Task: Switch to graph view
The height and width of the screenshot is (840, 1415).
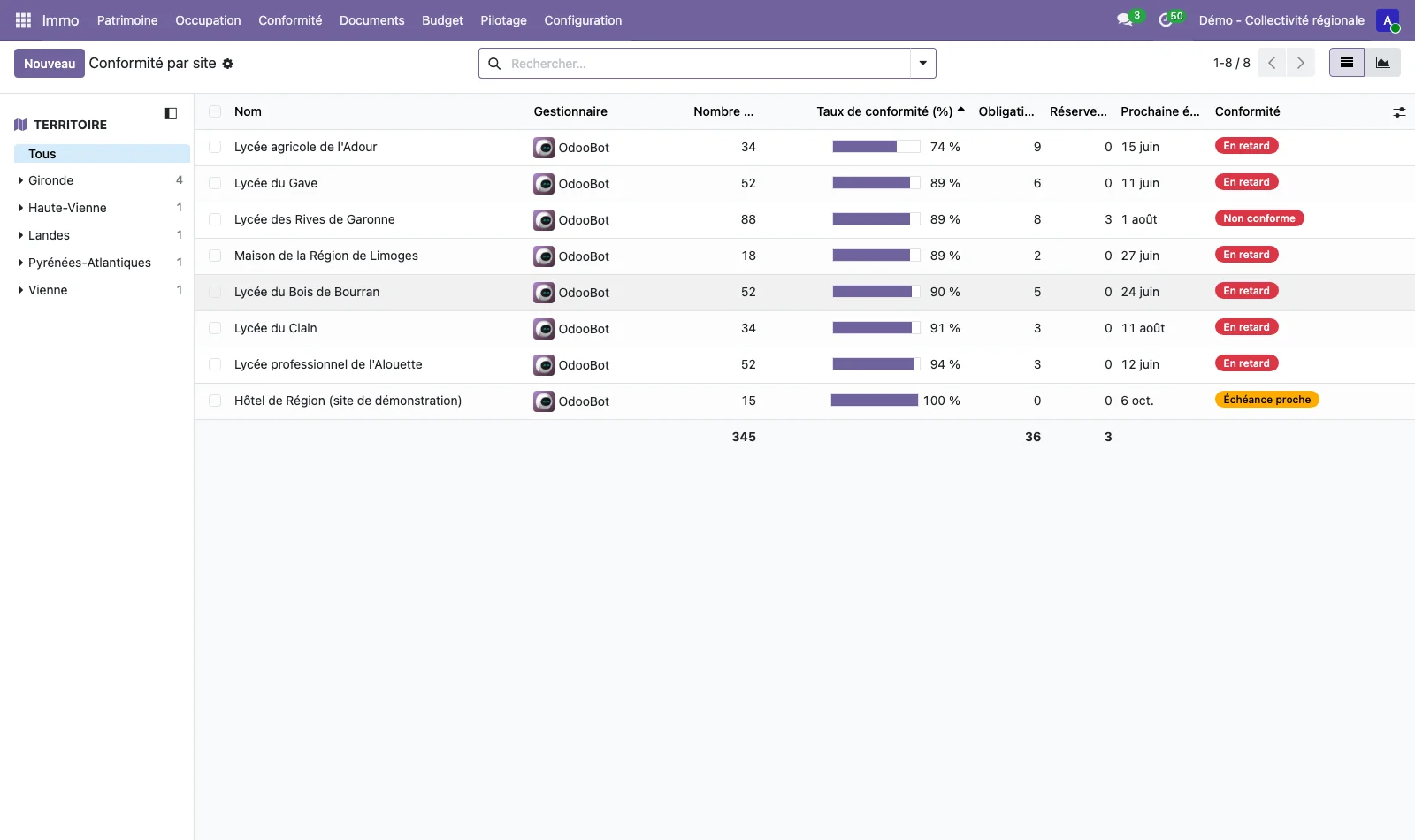Action: (1383, 63)
